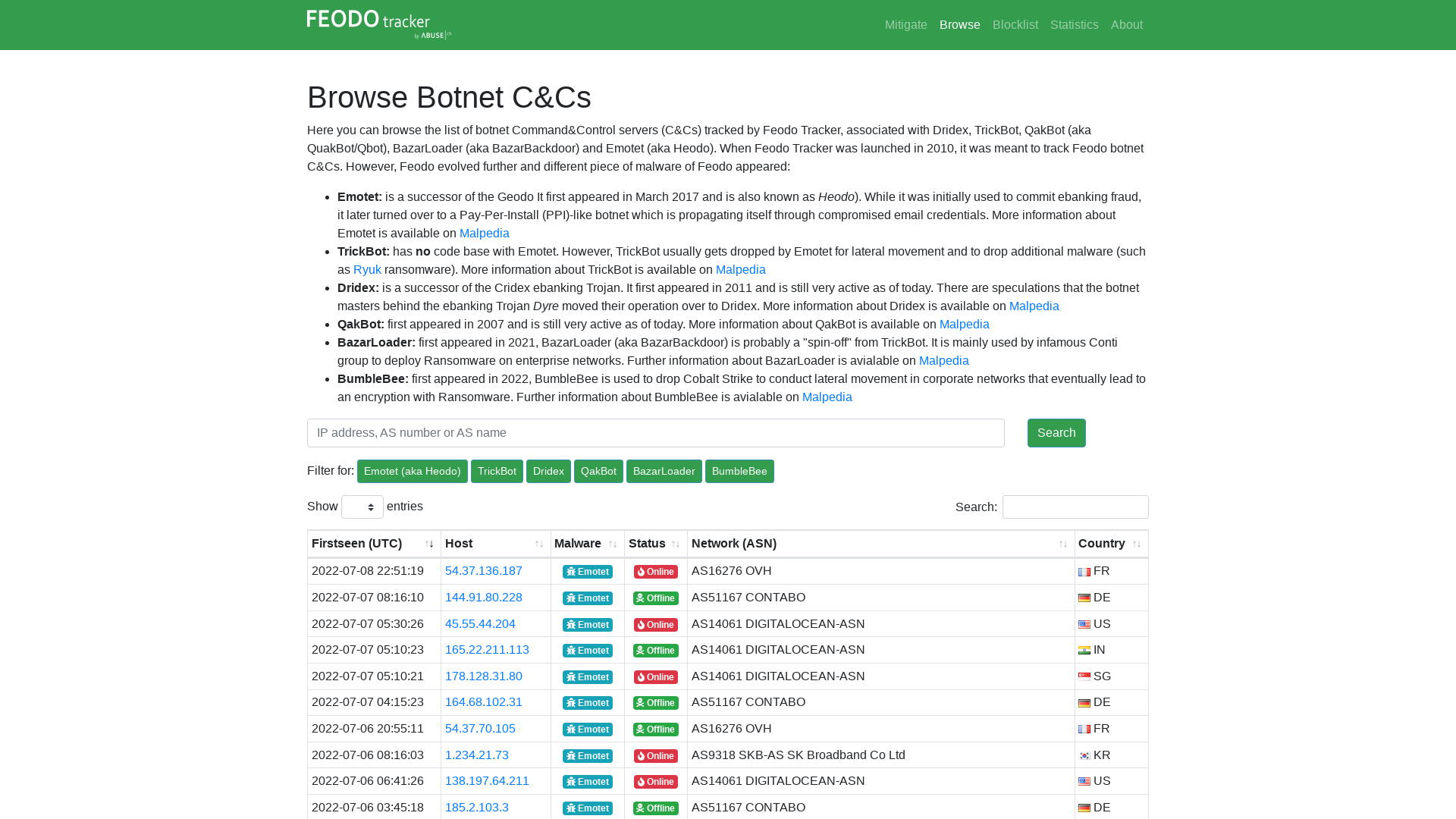Open host 144.91.80.228
This screenshot has width=1456, height=819.
pyautogui.click(x=483, y=598)
